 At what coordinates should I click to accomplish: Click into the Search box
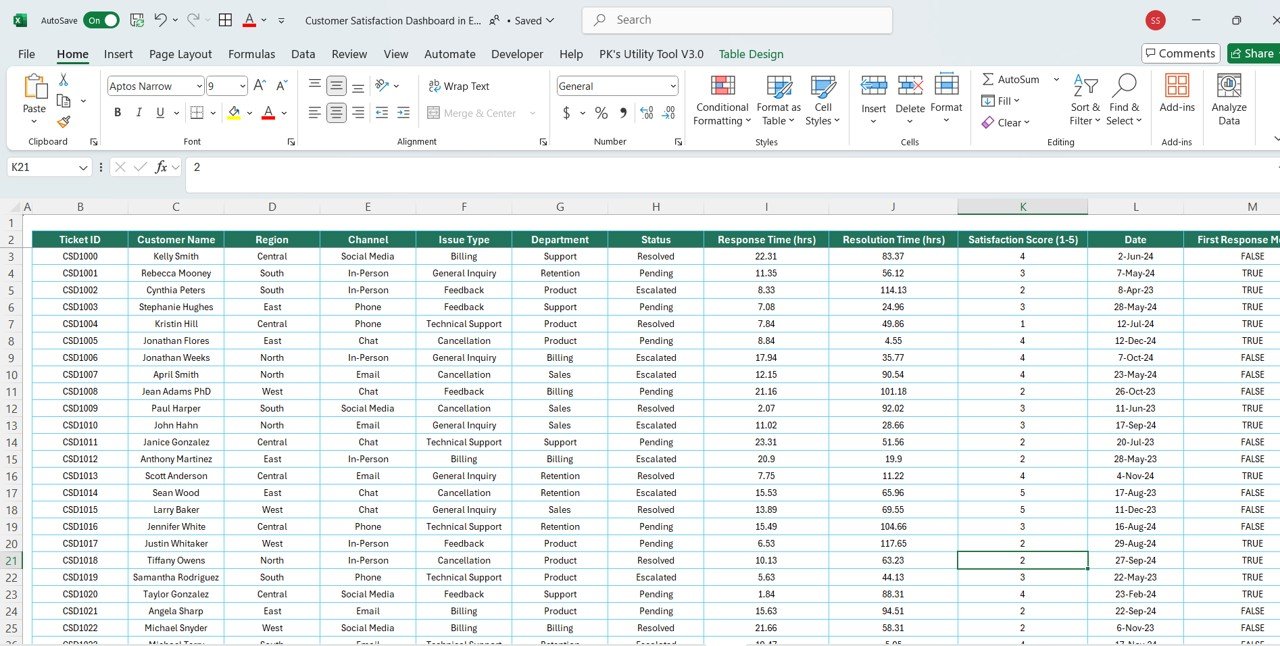click(737, 20)
